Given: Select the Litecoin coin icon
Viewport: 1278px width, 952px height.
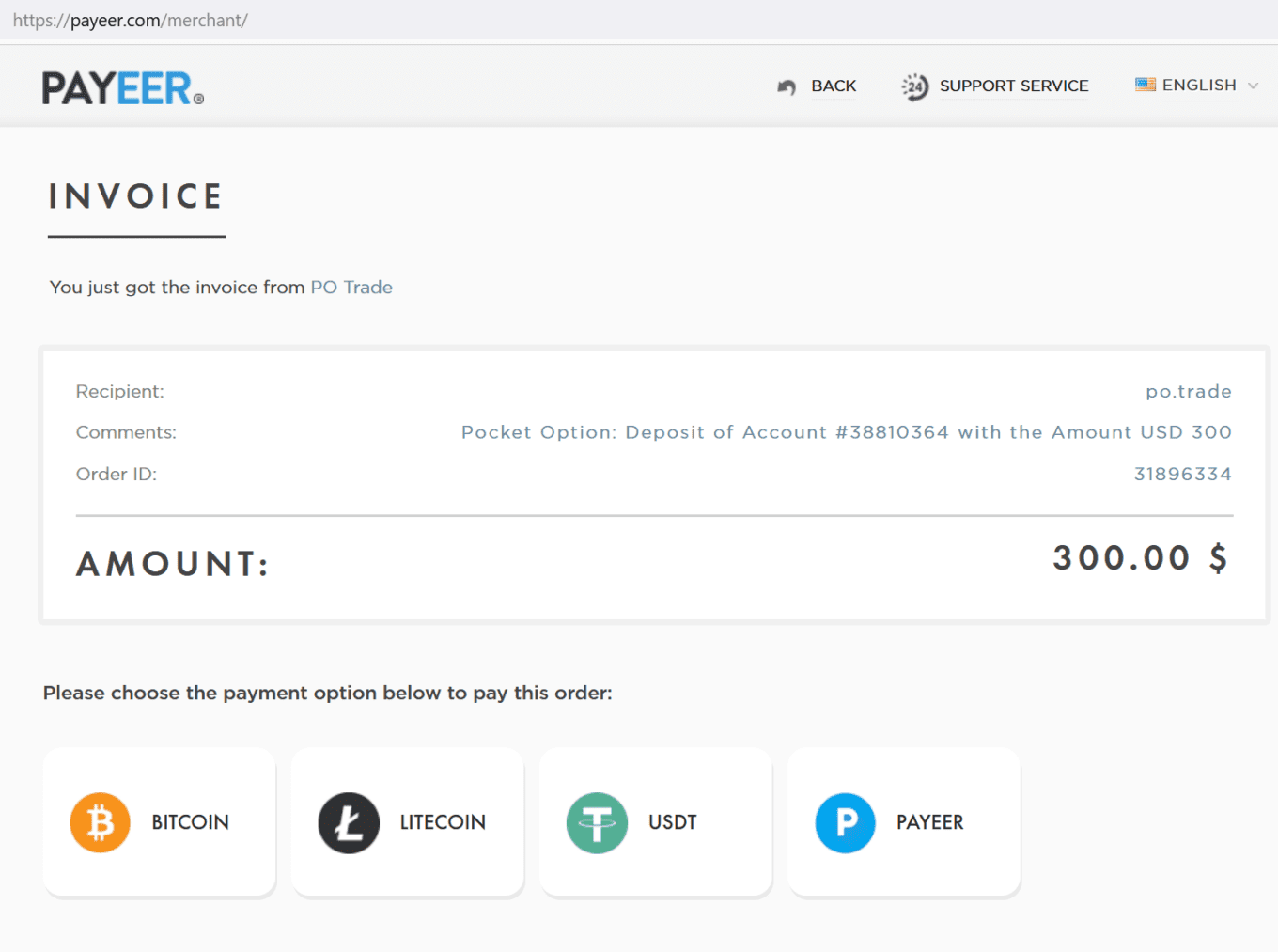Looking at the screenshot, I should tap(348, 822).
